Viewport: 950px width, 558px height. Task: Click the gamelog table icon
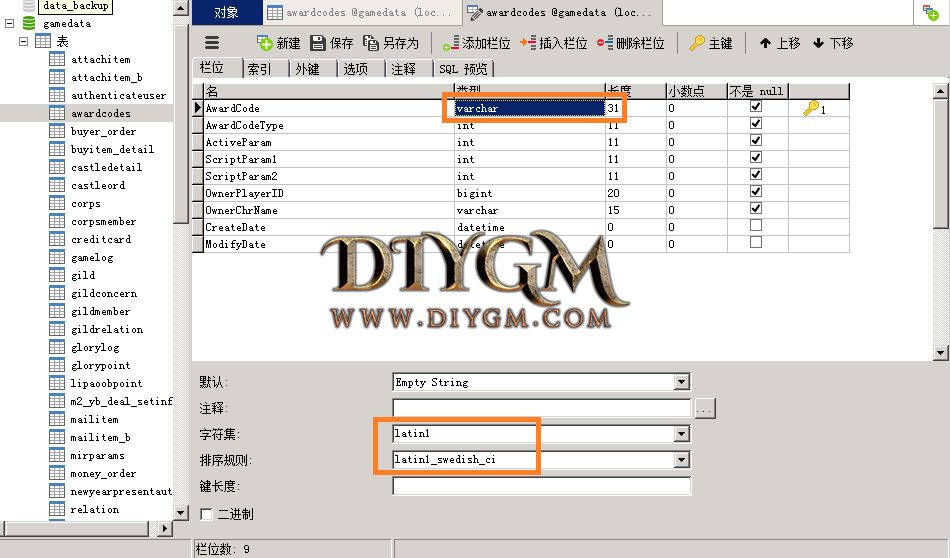pos(57,257)
